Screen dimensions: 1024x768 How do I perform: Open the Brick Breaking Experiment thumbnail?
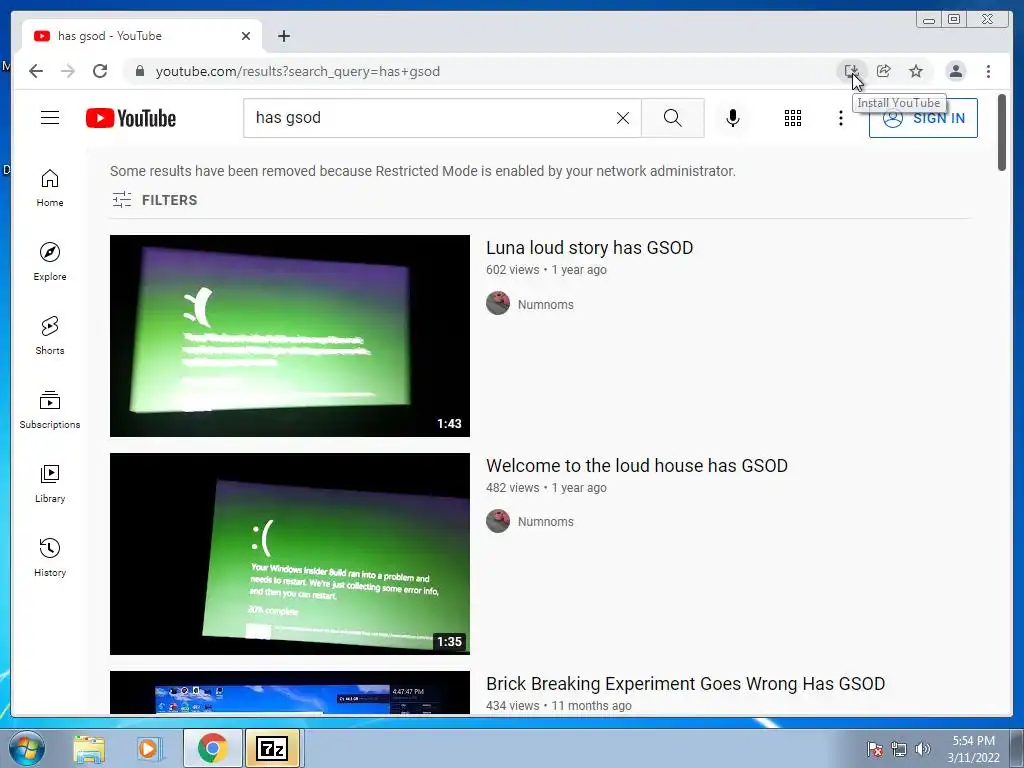coord(289,692)
